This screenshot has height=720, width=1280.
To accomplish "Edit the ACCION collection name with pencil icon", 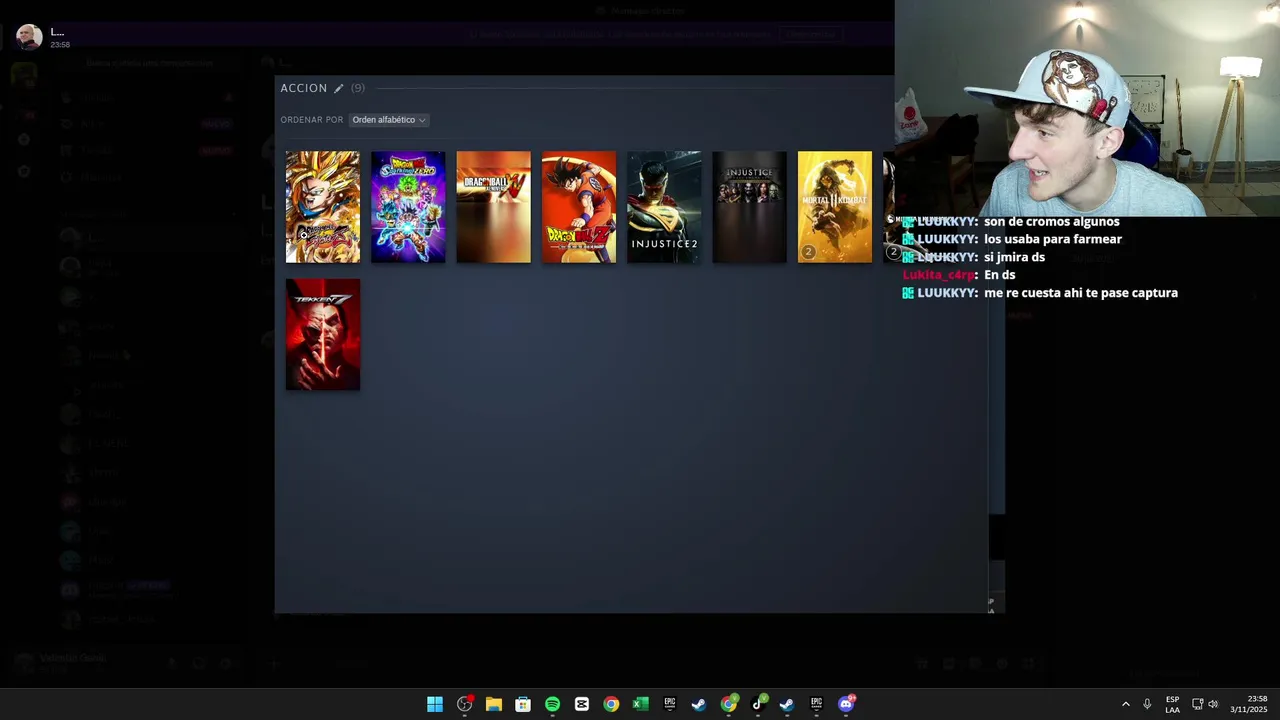I will (339, 88).
